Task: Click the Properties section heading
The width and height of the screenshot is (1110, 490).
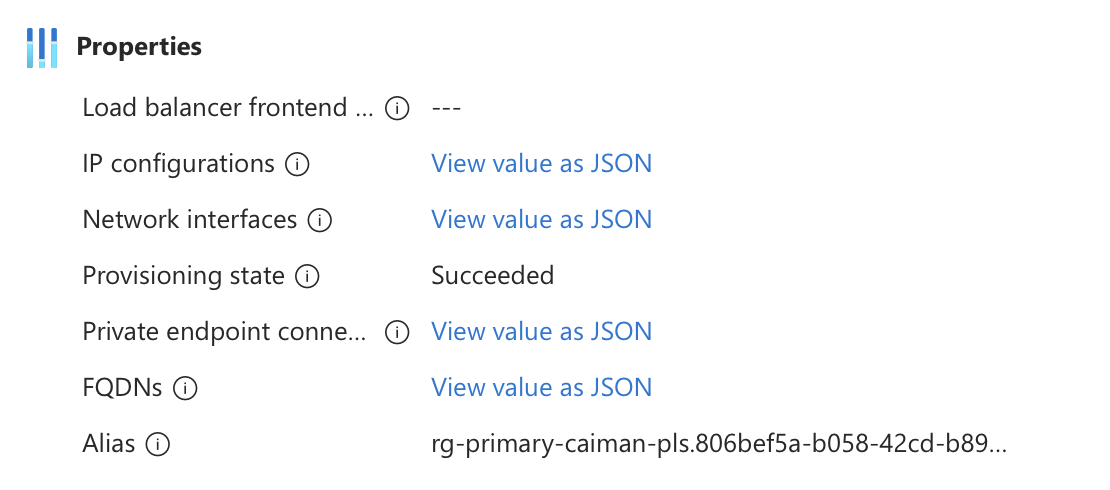Action: [139, 47]
